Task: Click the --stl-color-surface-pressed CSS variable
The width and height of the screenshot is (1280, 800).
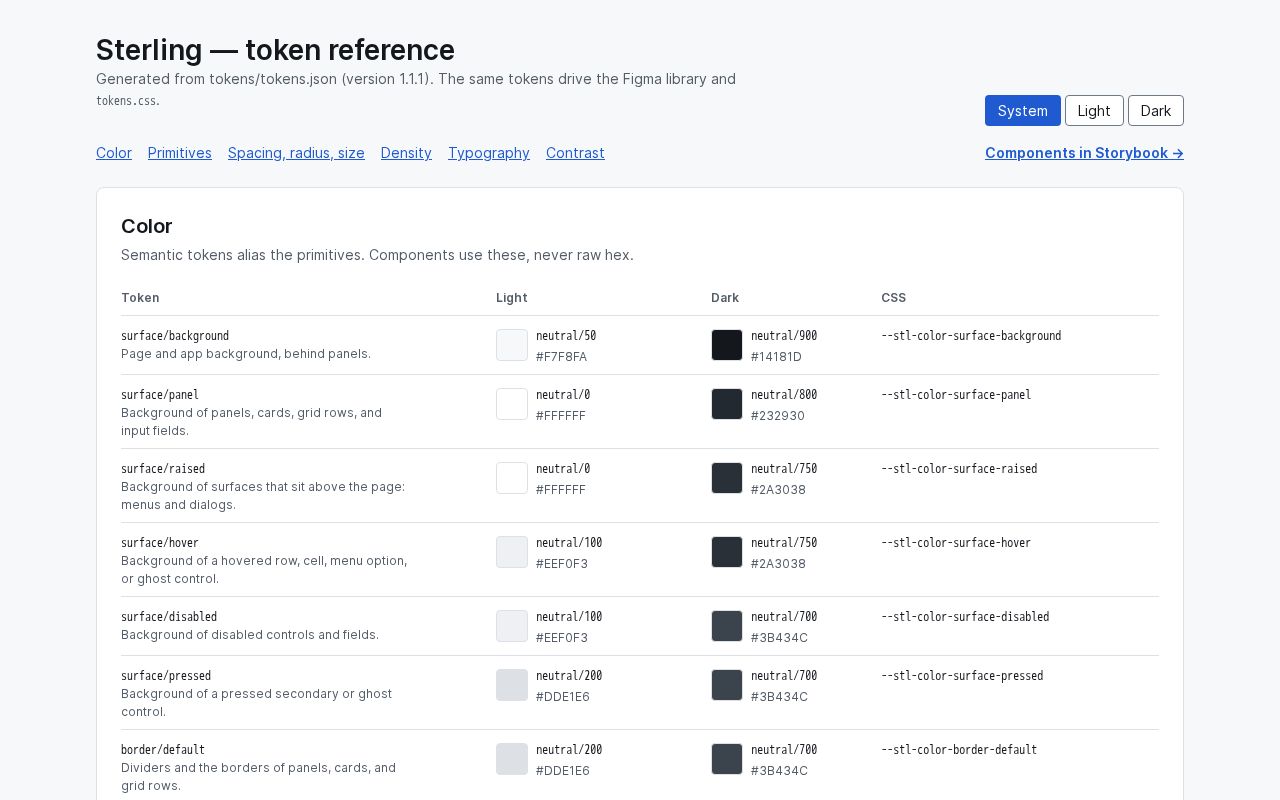Action: [x=962, y=676]
